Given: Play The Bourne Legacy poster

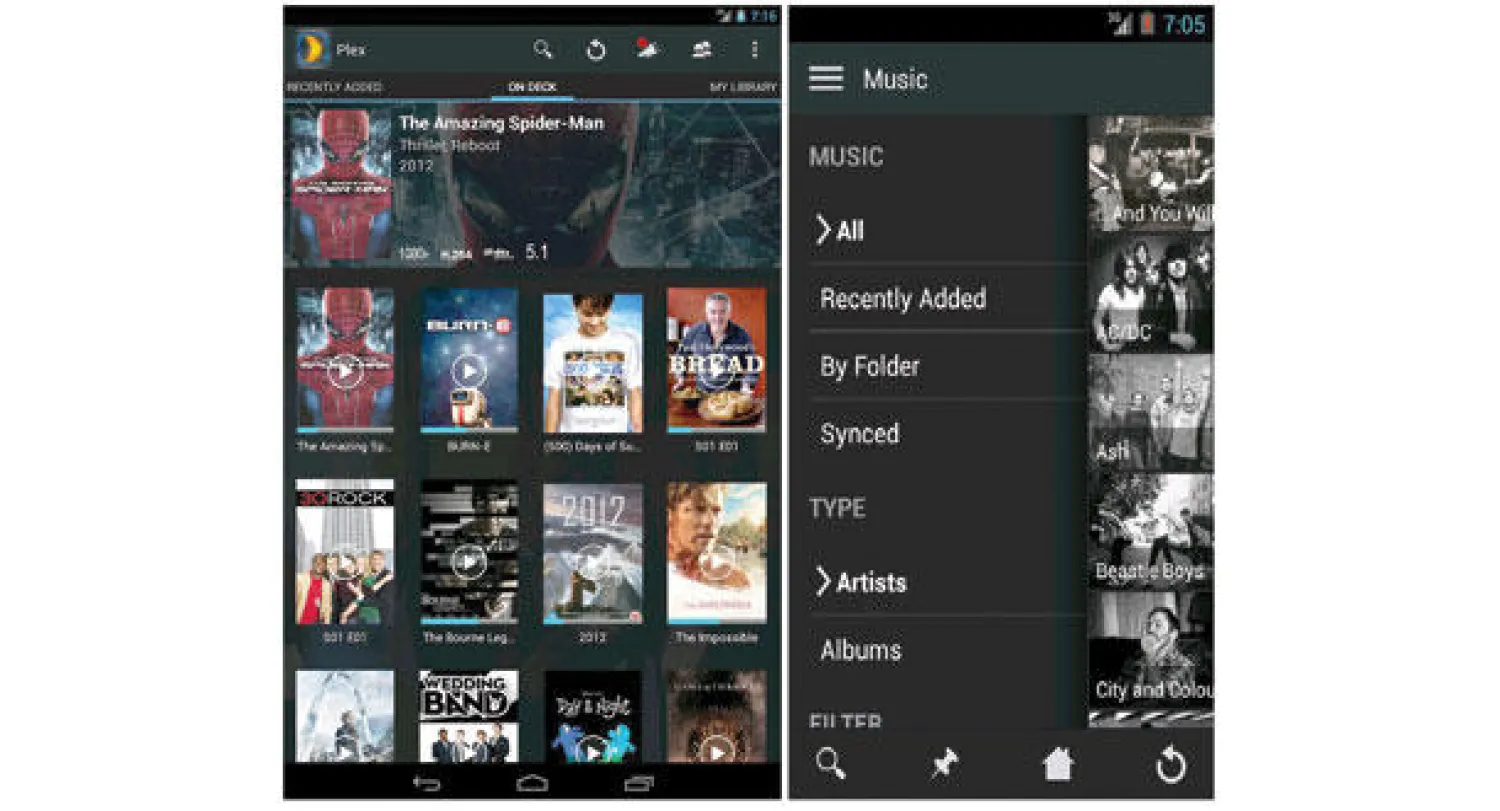Looking at the screenshot, I should click(x=469, y=552).
